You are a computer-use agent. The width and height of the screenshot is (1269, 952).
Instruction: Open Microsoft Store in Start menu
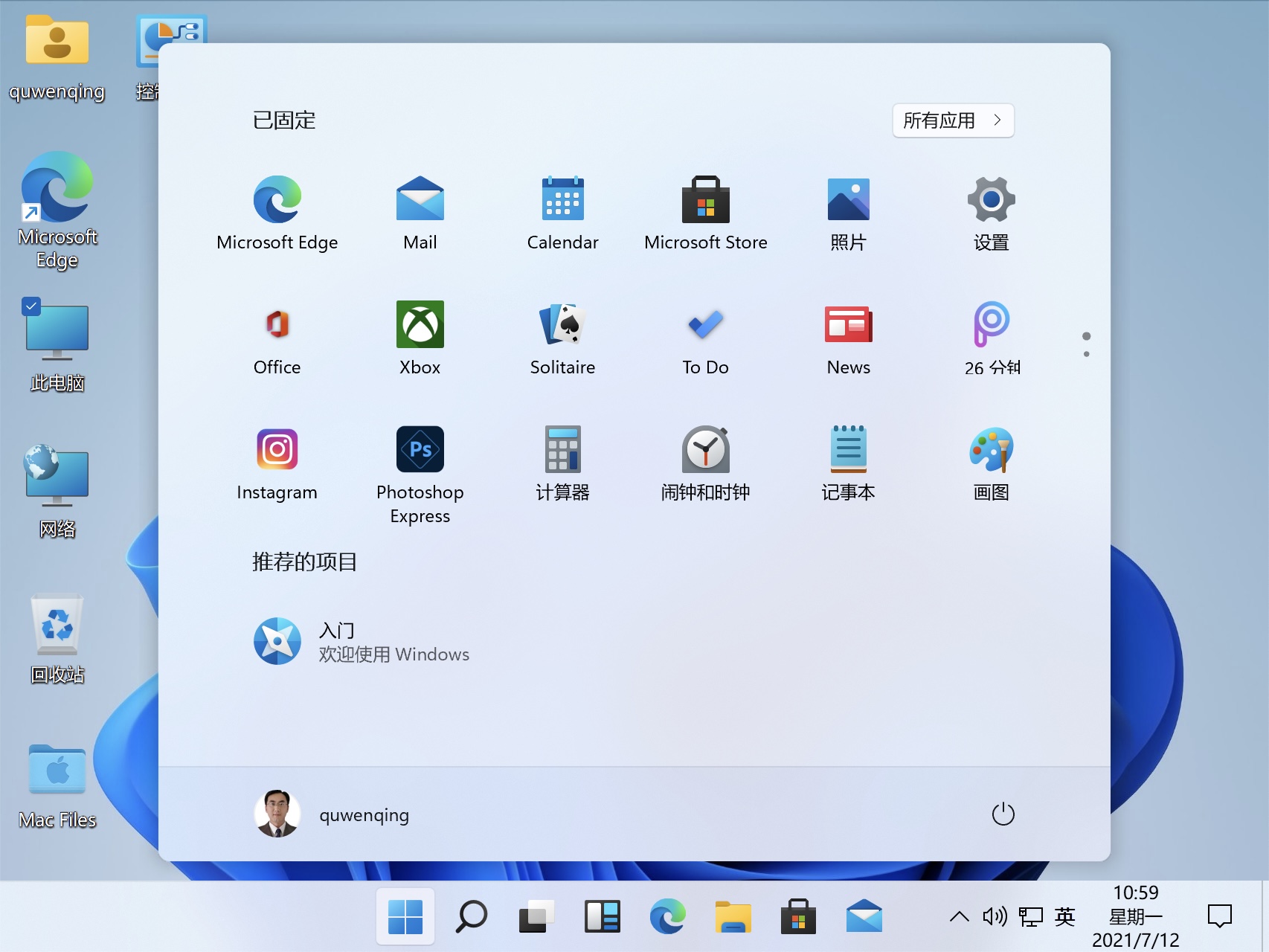(705, 213)
